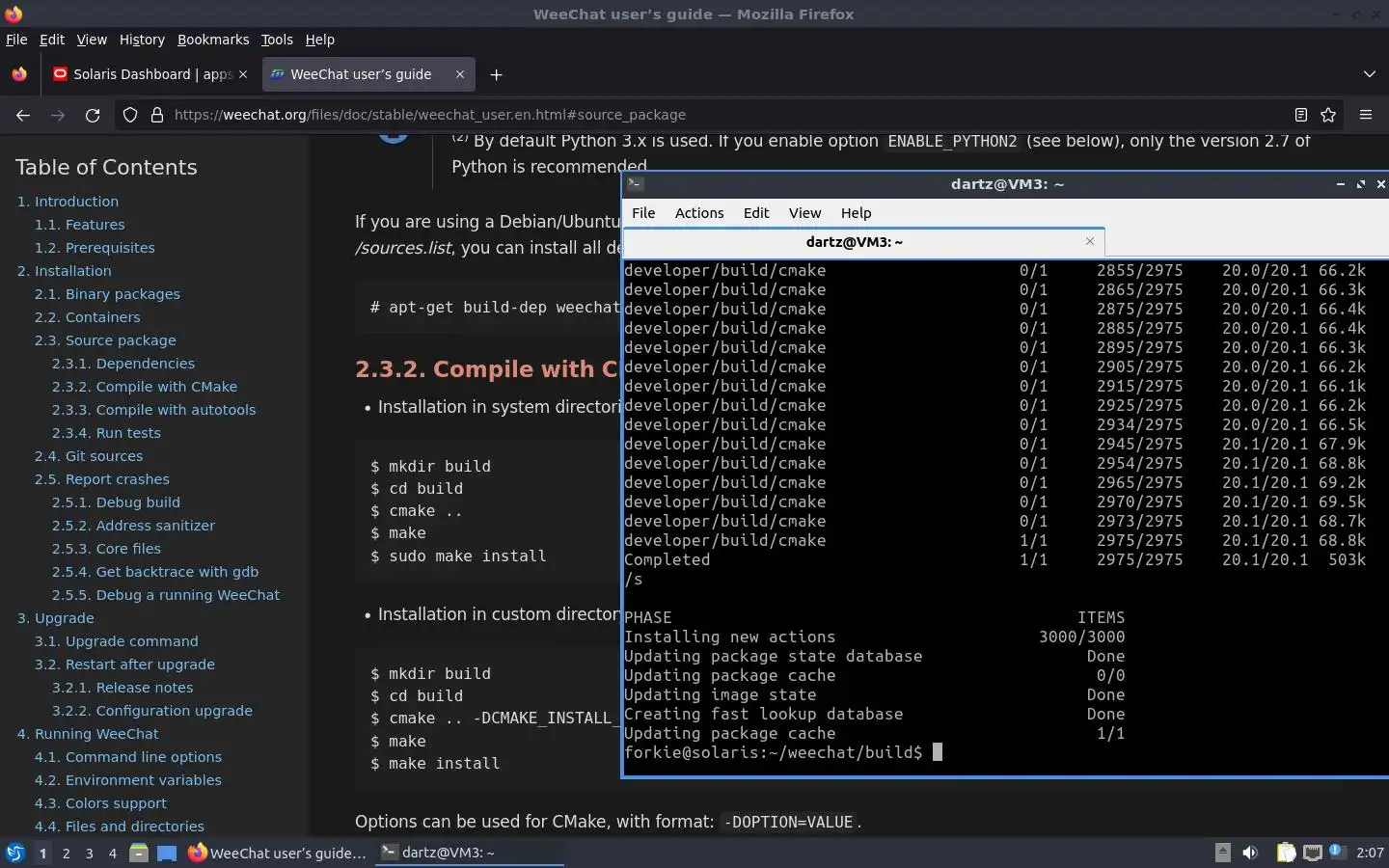Screen dimensions: 1389x868
Task: Open the file manager taskbar icon
Action: (x=139, y=853)
